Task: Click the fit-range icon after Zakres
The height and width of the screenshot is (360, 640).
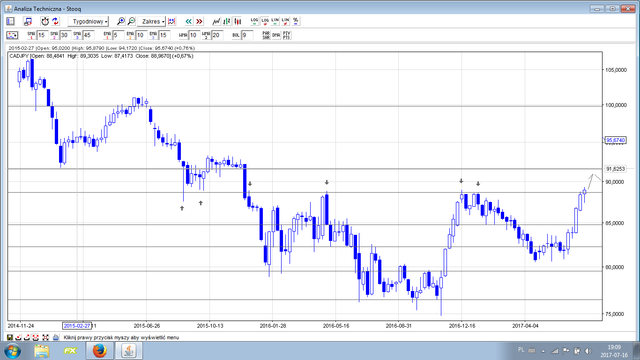Action: point(171,21)
